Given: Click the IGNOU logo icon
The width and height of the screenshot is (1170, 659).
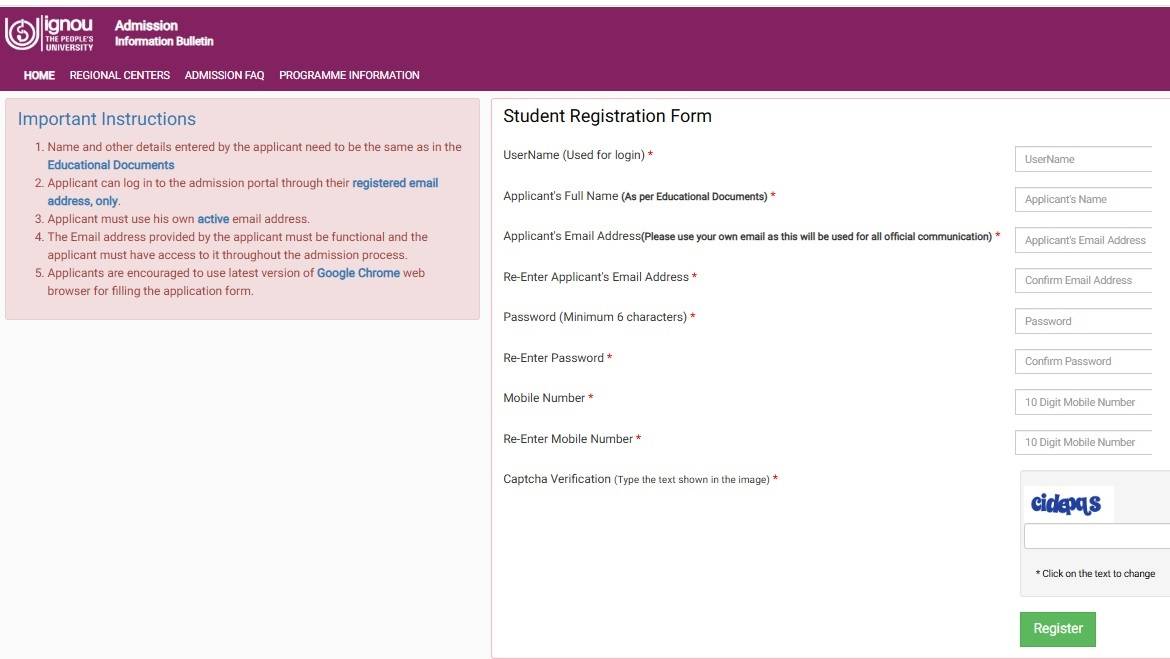Looking at the screenshot, I should click(x=21, y=34).
